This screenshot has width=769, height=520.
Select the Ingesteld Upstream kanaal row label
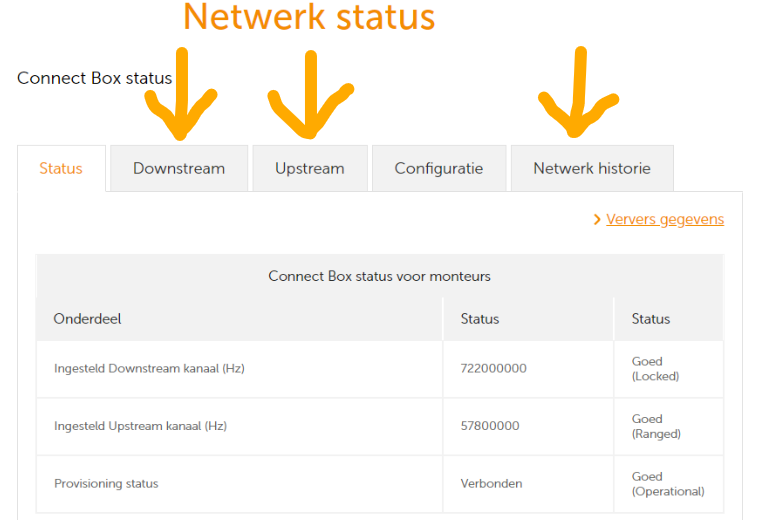(x=140, y=426)
